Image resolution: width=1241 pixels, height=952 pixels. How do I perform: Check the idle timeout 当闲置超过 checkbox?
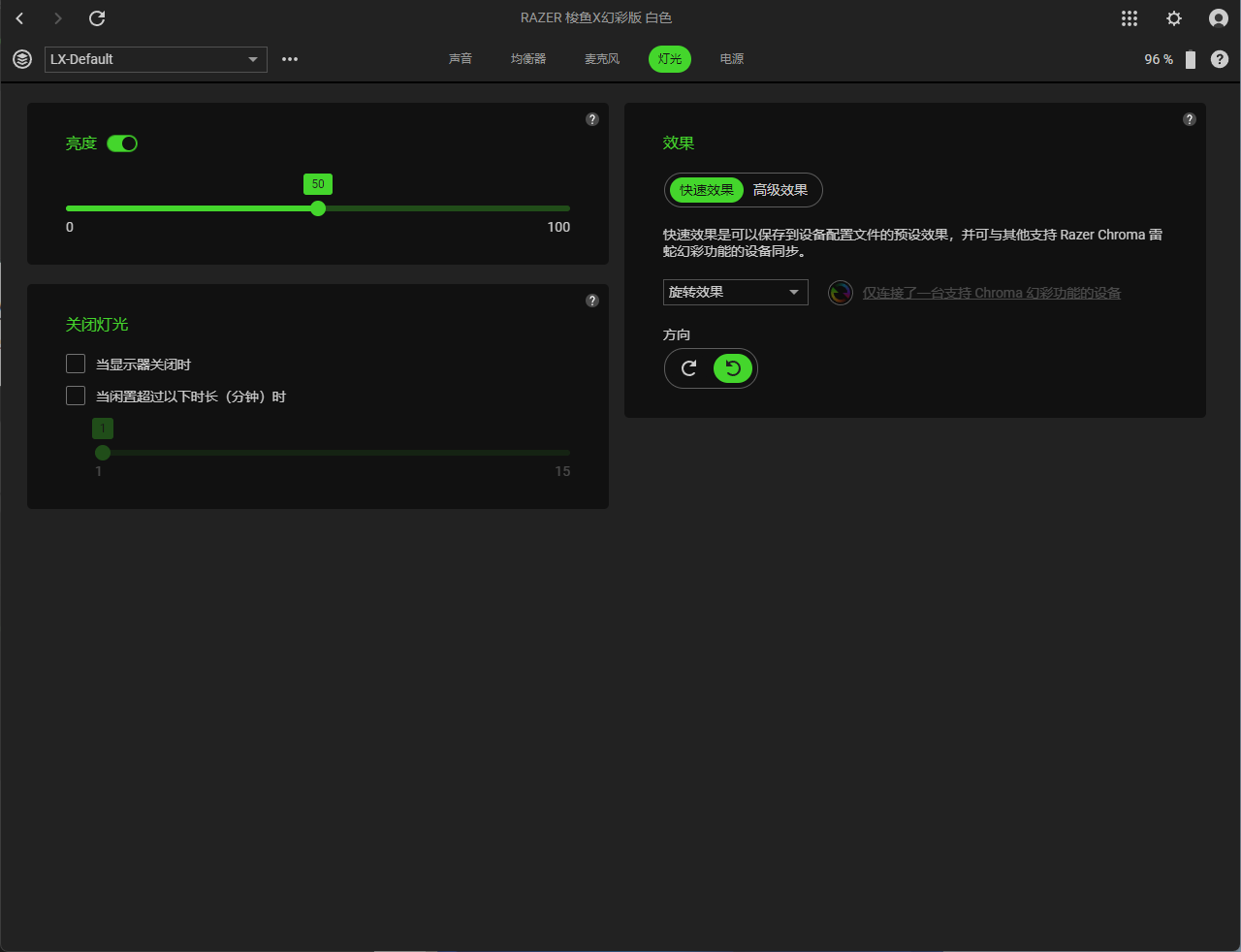76,396
